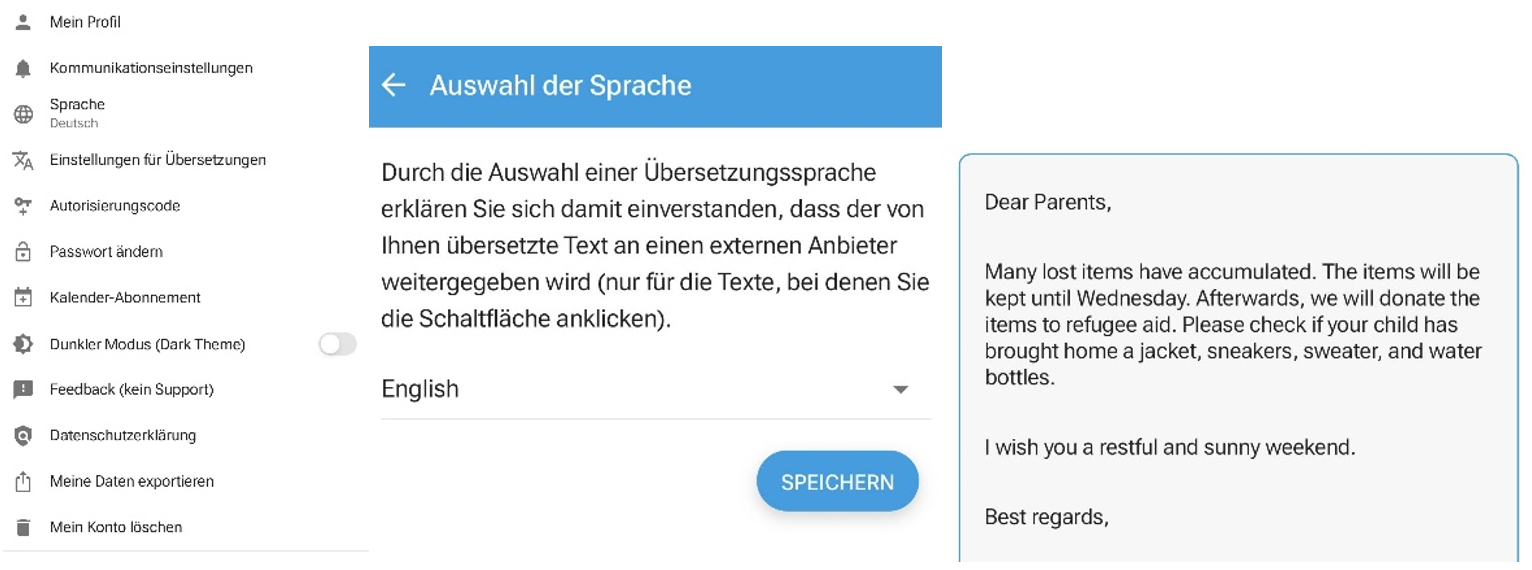Click the shield icon for Datenschutzerklärung
Viewport: 1532px width, 570px height.
tap(23, 436)
